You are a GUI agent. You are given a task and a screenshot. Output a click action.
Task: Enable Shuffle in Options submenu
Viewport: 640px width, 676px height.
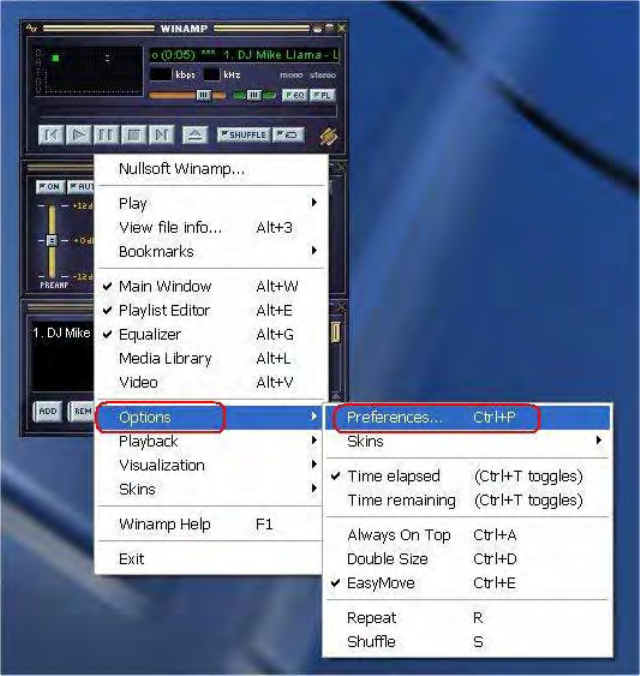tap(467, 642)
